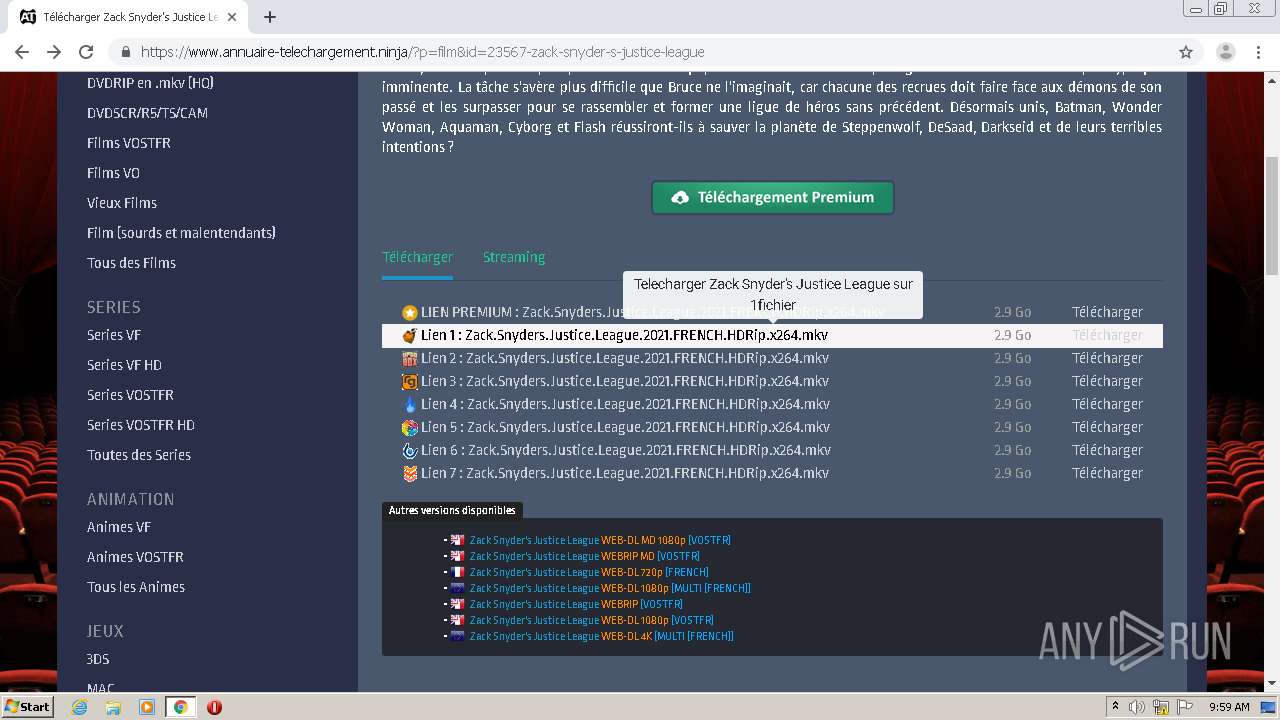Screen dimensions: 1280x720
Task: Click the Chrome icon in the taskbar
Action: pos(180,707)
